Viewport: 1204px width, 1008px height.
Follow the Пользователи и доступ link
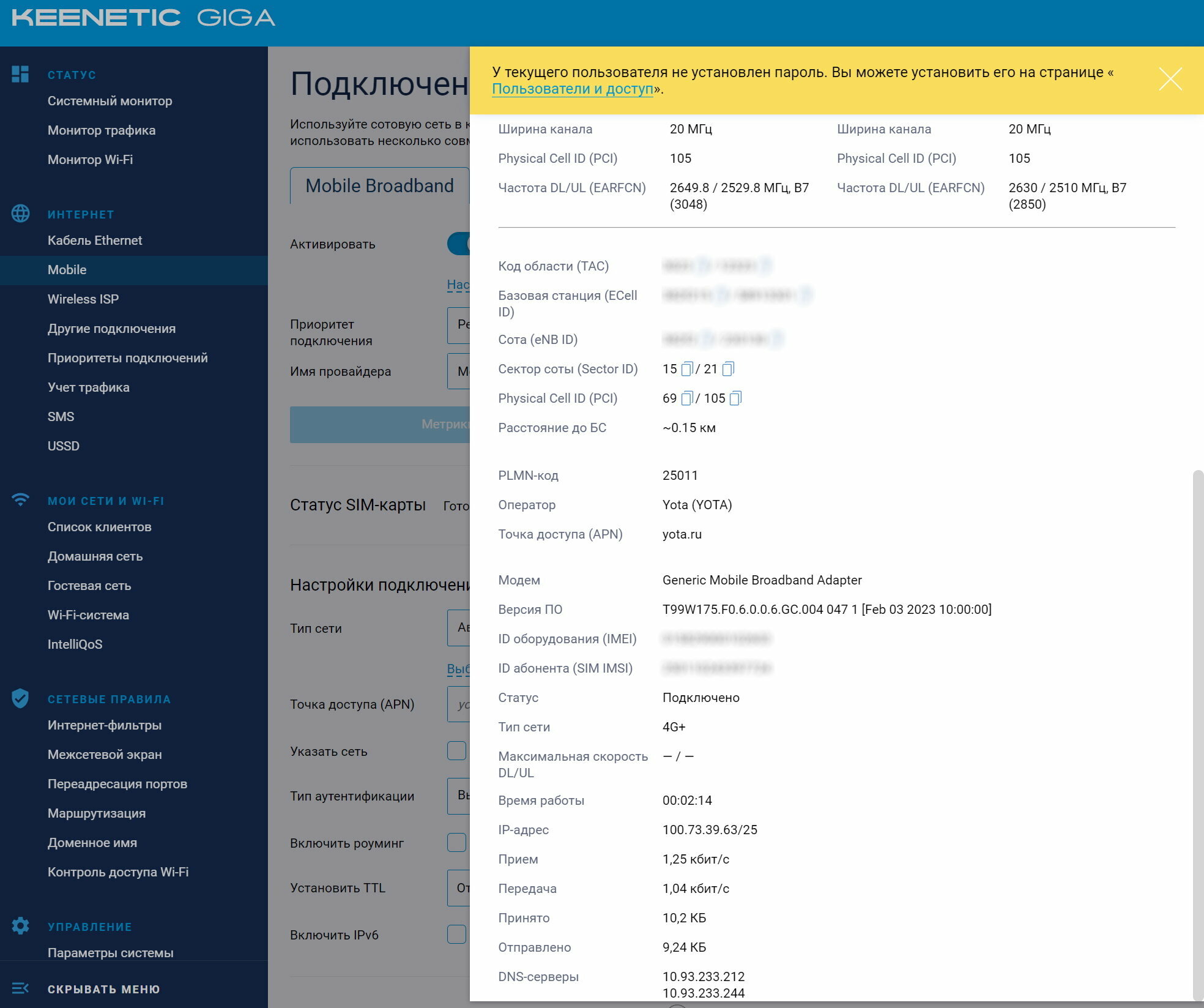pyautogui.click(x=572, y=89)
